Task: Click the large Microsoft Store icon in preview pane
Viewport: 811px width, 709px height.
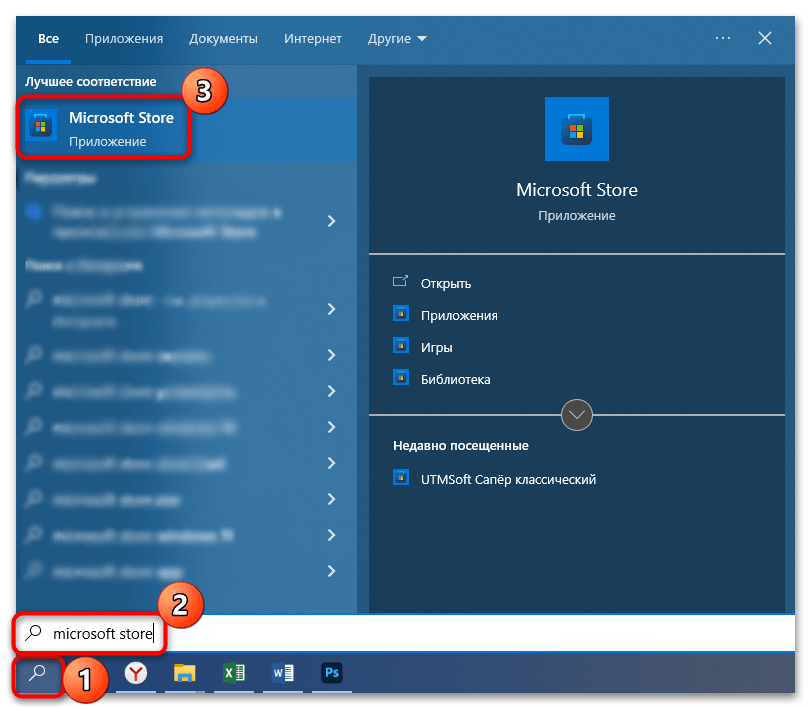Action: click(x=576, y=129)
